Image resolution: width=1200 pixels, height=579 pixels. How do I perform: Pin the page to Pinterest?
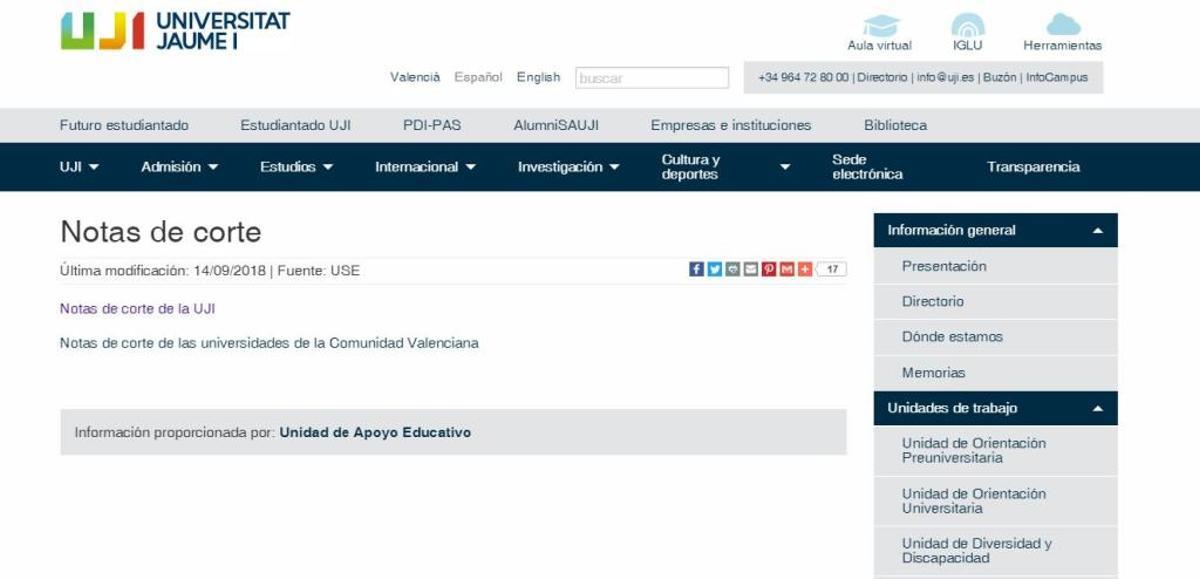pyautogui.click(x=768, y=269)
